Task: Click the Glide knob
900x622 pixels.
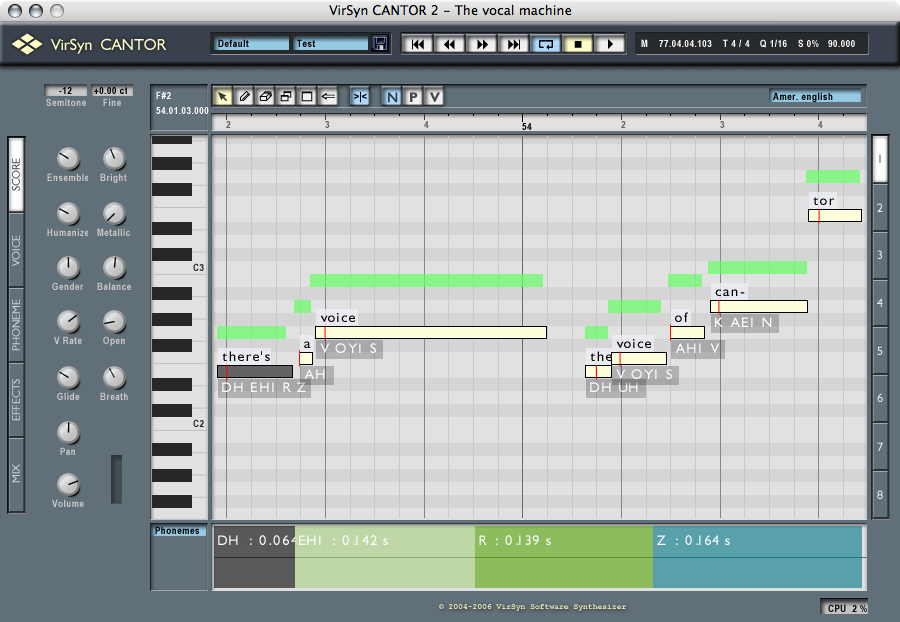Action: (68, 378)
